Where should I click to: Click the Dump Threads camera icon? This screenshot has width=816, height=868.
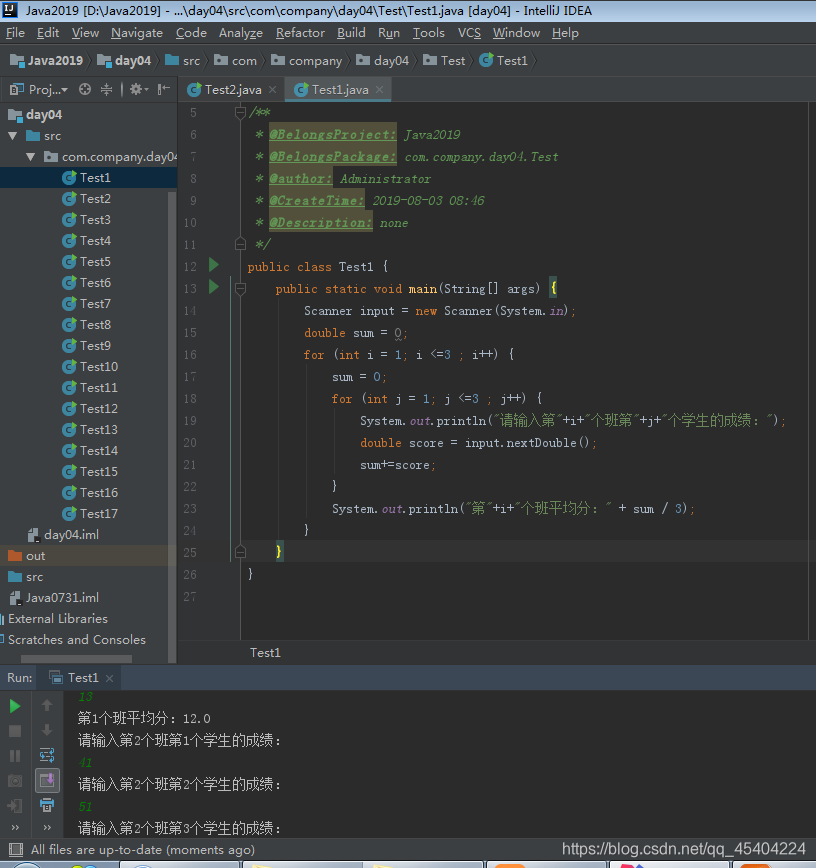point(15,781)
